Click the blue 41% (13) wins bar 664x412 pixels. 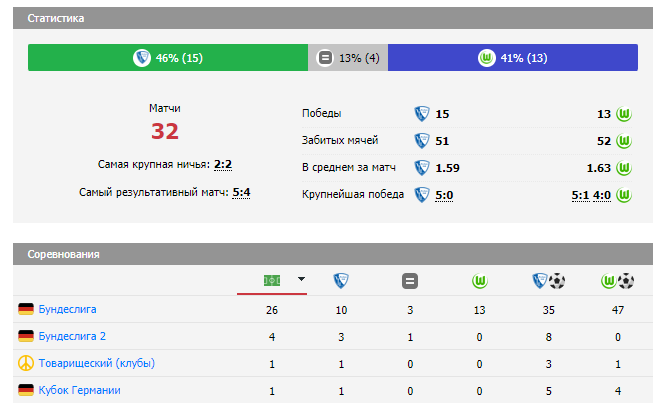(x=512, y=58)
